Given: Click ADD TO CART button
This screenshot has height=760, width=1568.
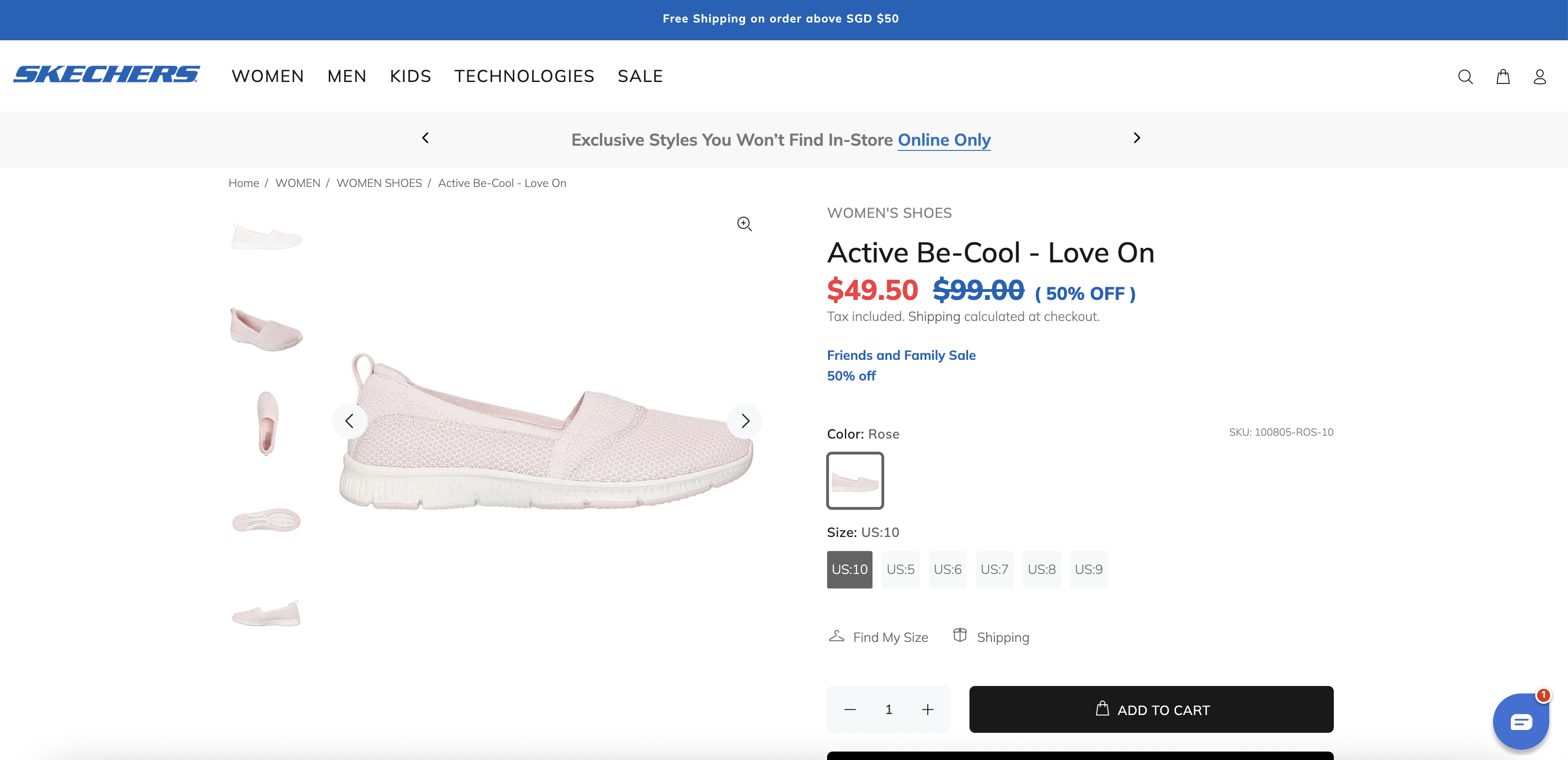Looking at the screenshot, I should pyautogui.click(x=1150, y=709).
